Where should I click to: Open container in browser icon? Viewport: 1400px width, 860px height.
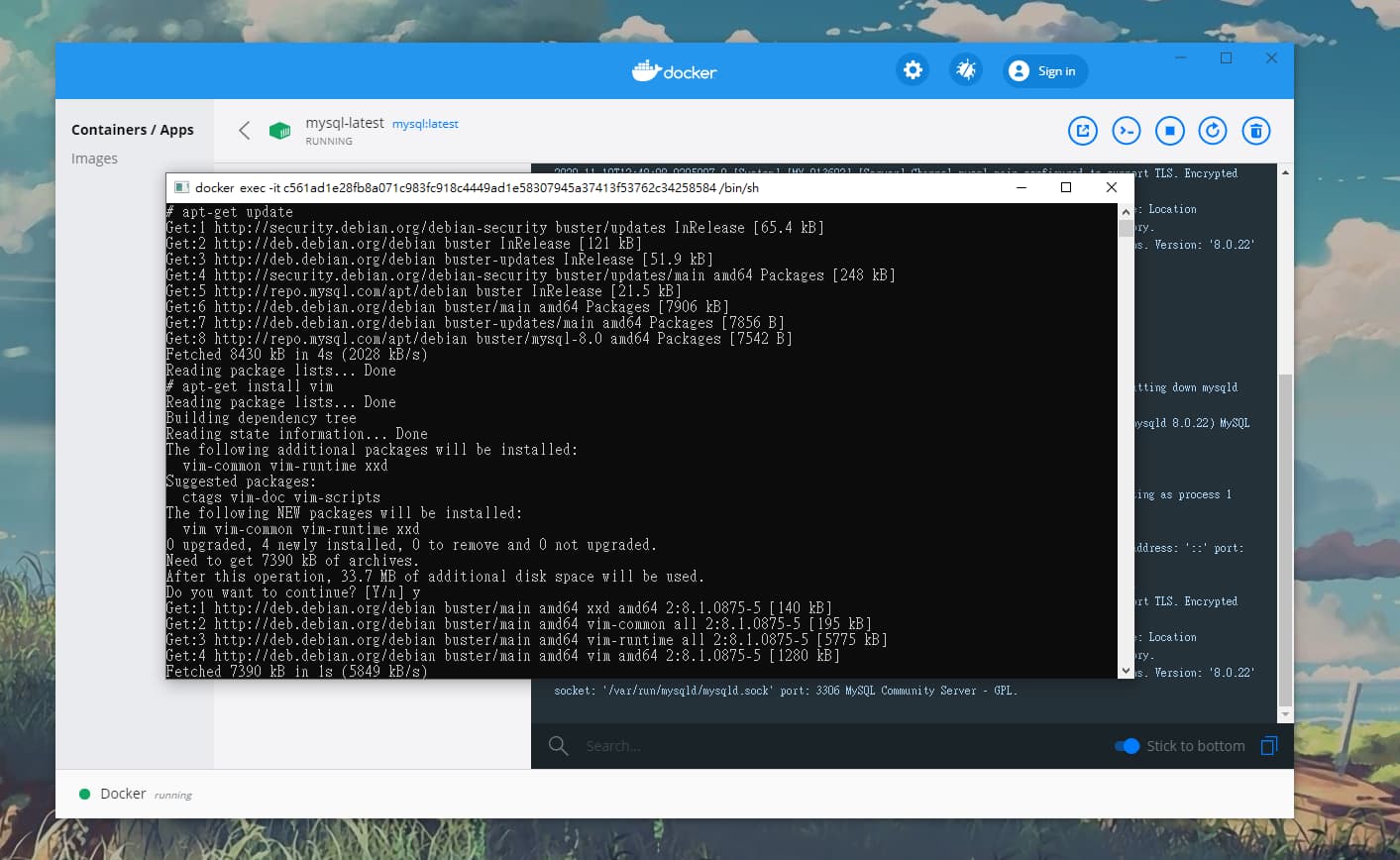[1083, 131]
